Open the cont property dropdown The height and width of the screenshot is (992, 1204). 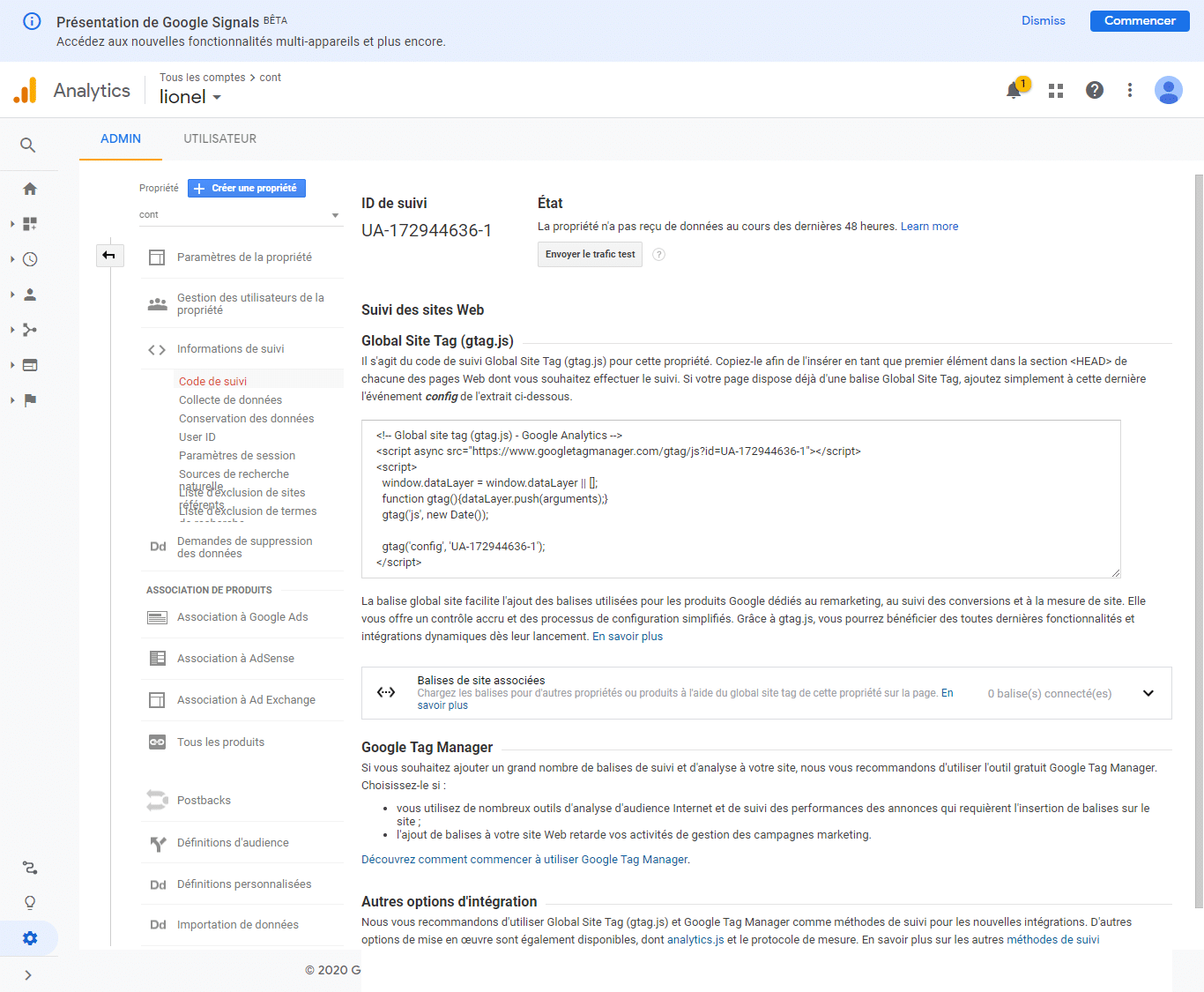[x=240, y=215]
